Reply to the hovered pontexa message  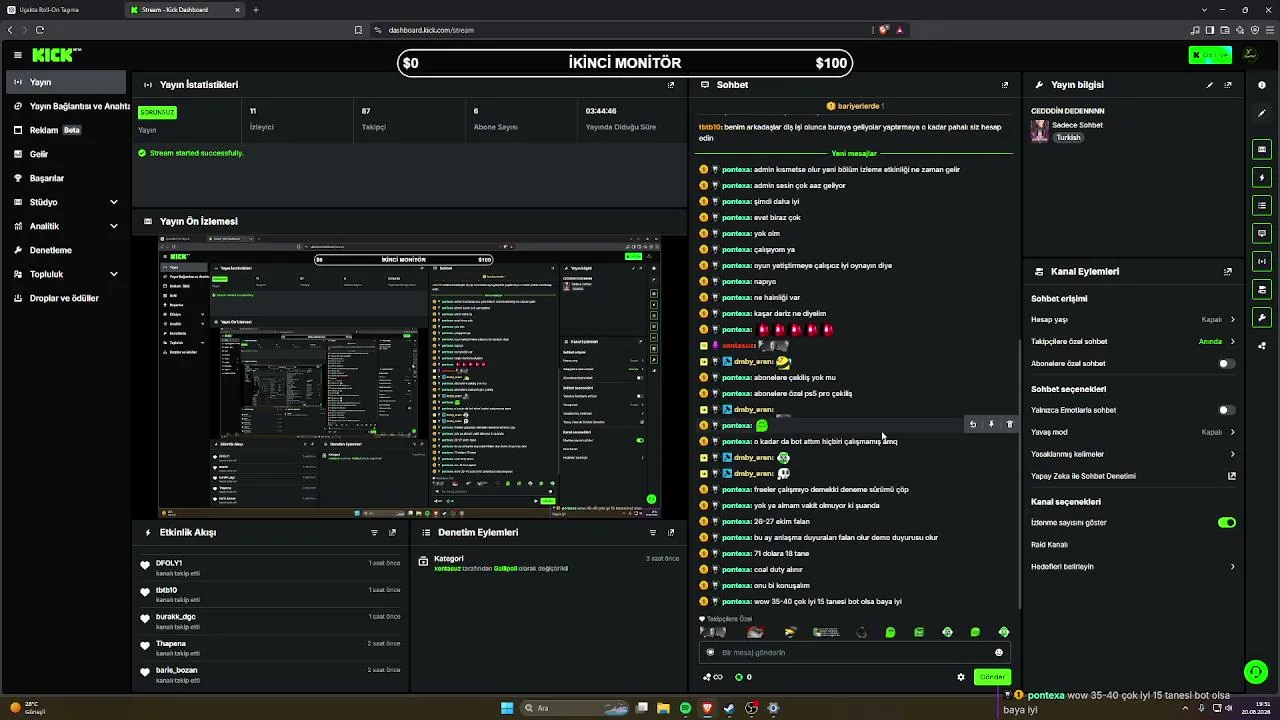(x=973, y=425)
